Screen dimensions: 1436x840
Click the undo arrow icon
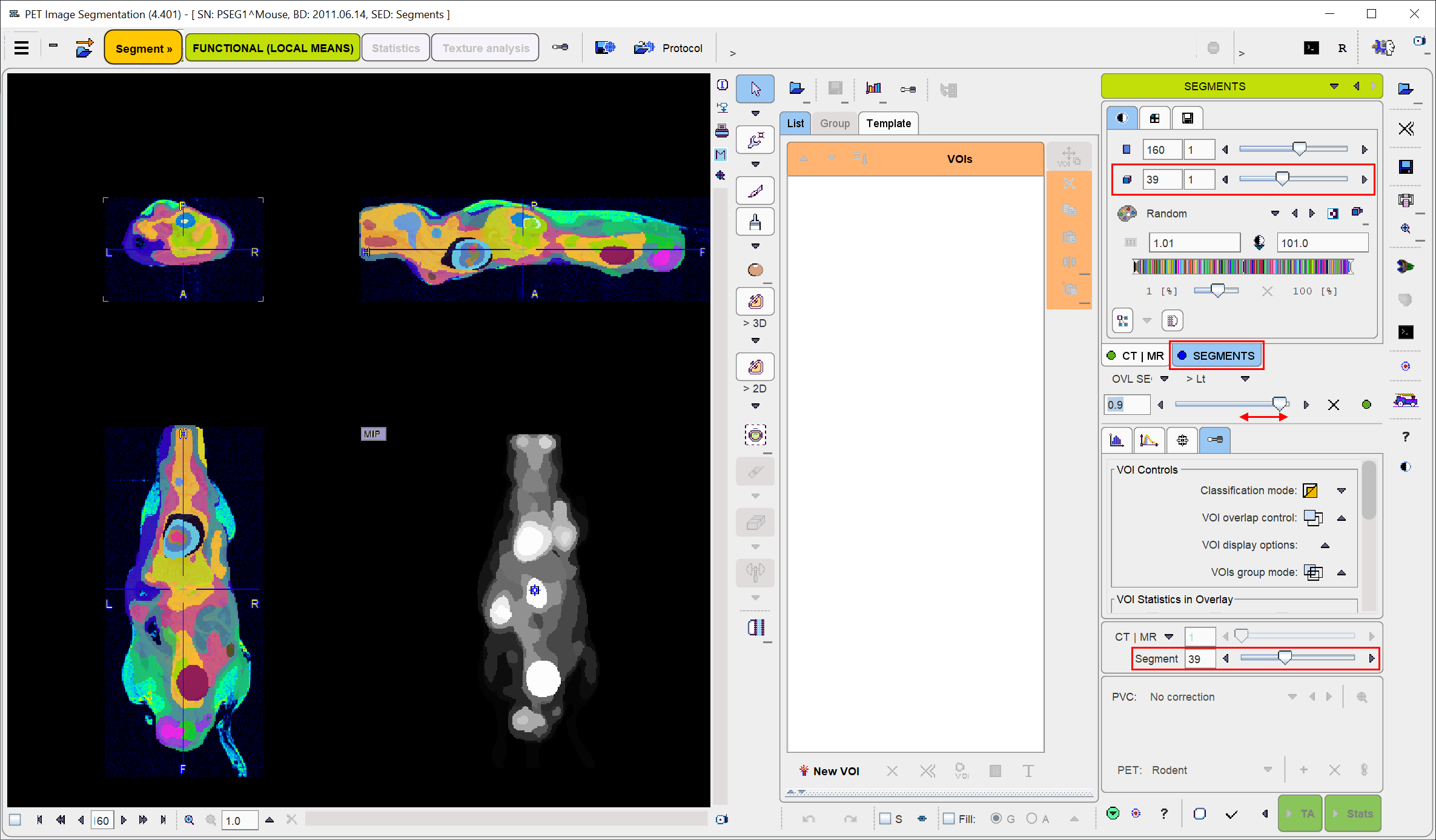pyautogui.click(x=809, y=819)
